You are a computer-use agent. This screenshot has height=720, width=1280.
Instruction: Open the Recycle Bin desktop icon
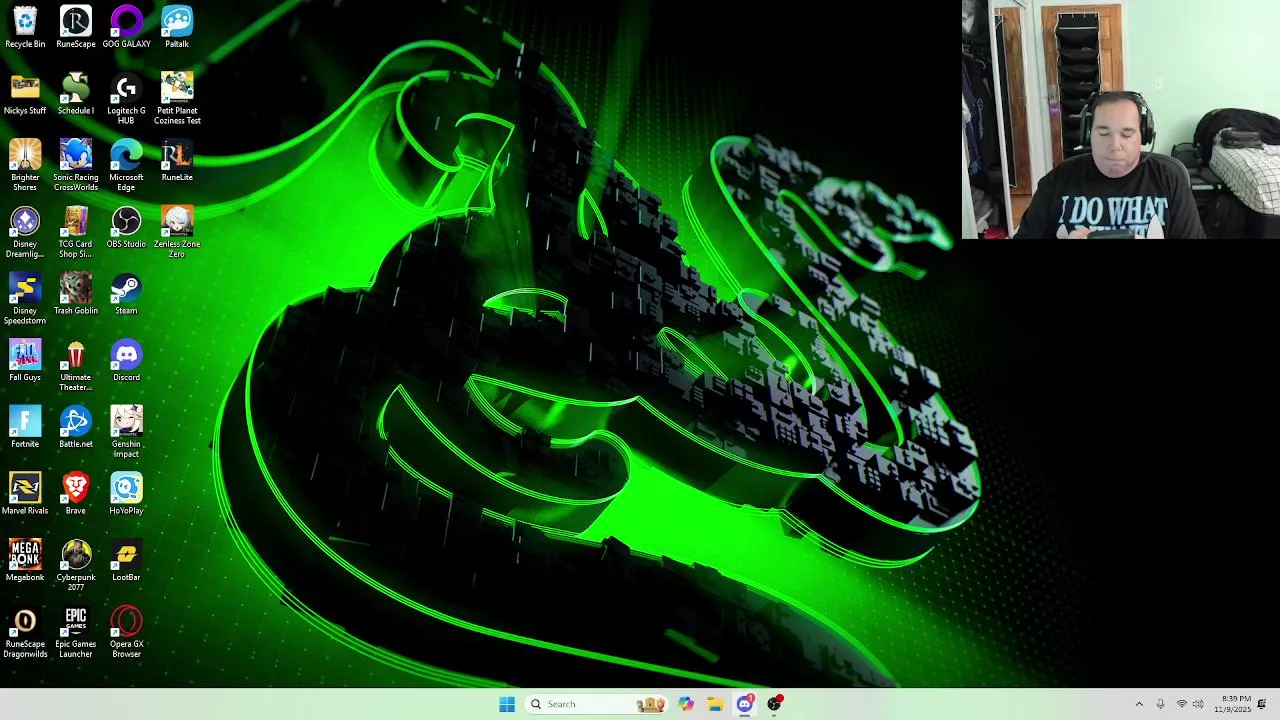click(x=25, y=27)
